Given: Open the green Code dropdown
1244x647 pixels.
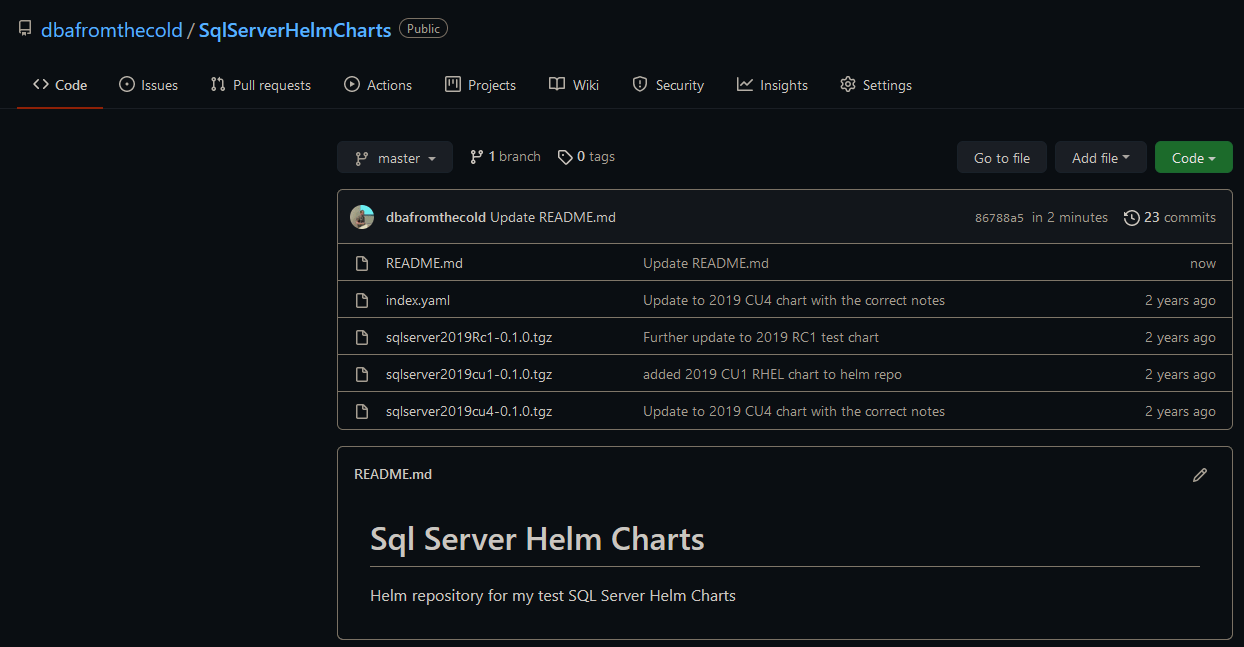Looking at the screenshot, I should pos(1193,157).
